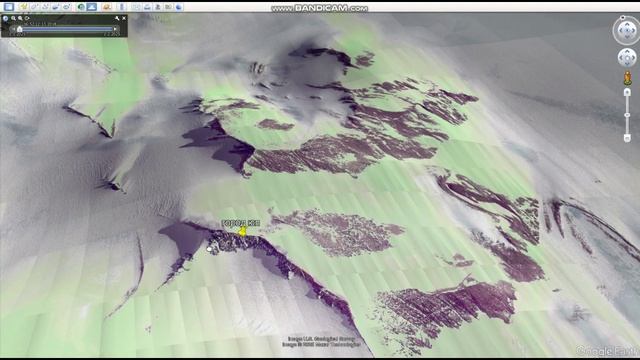Move left using the move joystick arrow

[621, 58]
